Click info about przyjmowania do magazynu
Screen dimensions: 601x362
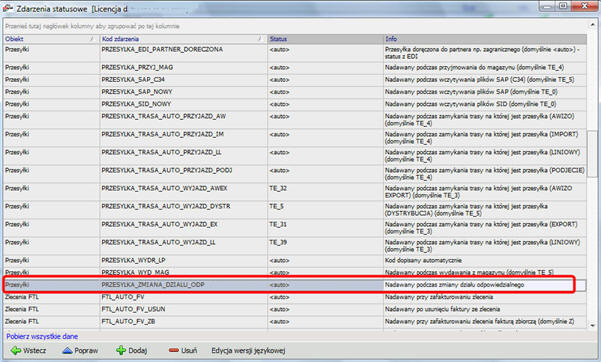coord(475,67)
